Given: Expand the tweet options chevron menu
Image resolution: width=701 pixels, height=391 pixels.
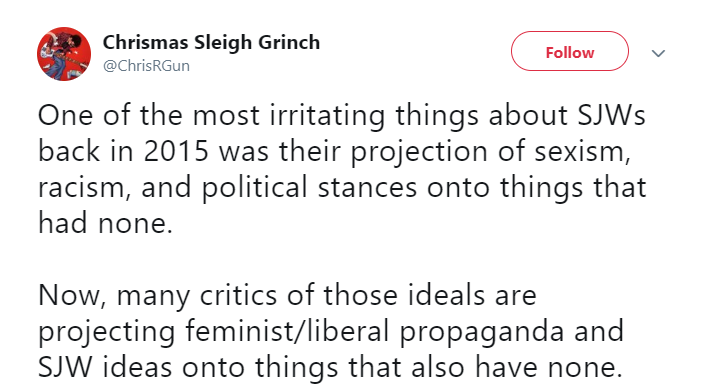Looking at the screenshot, I should coord(658,54).
